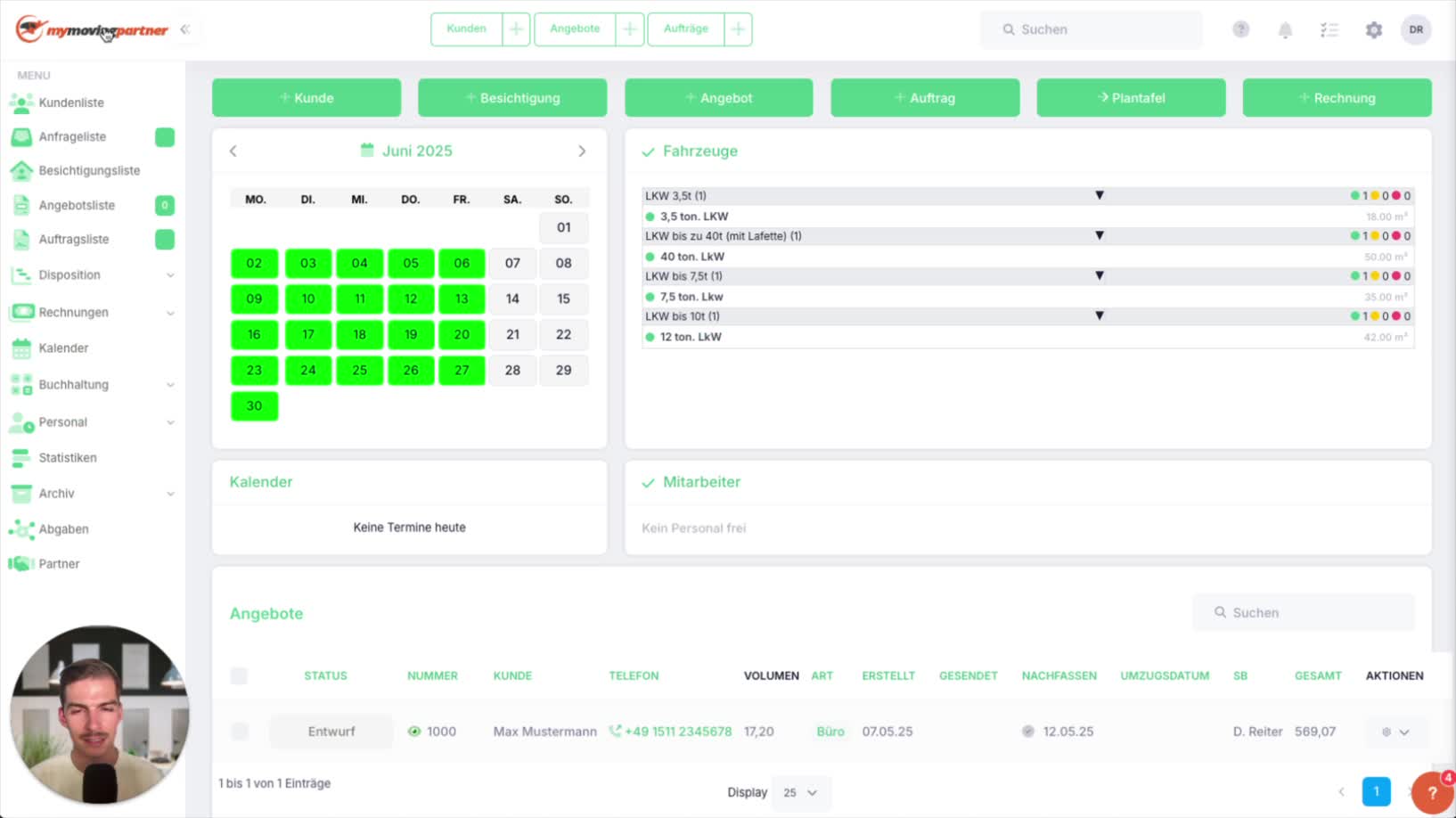The height and width of the screenshot is (818, 1456).
Task: Open Statistiken in the sidebar menu
Action: [68, 457]
